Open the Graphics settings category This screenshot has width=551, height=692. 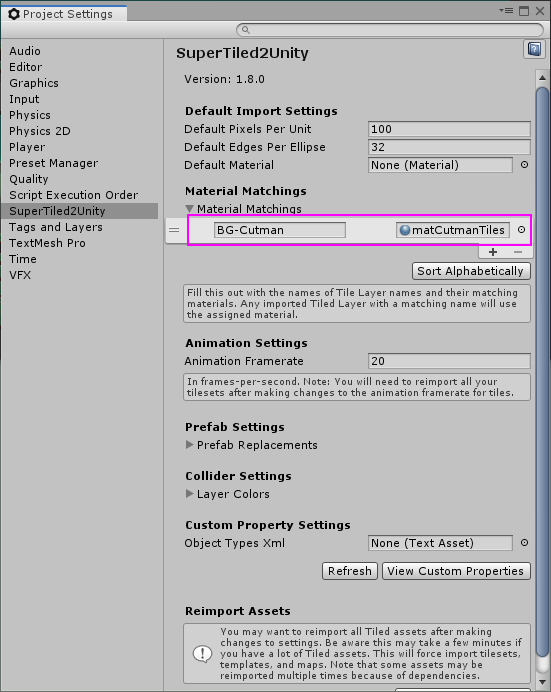coord(34,83)
